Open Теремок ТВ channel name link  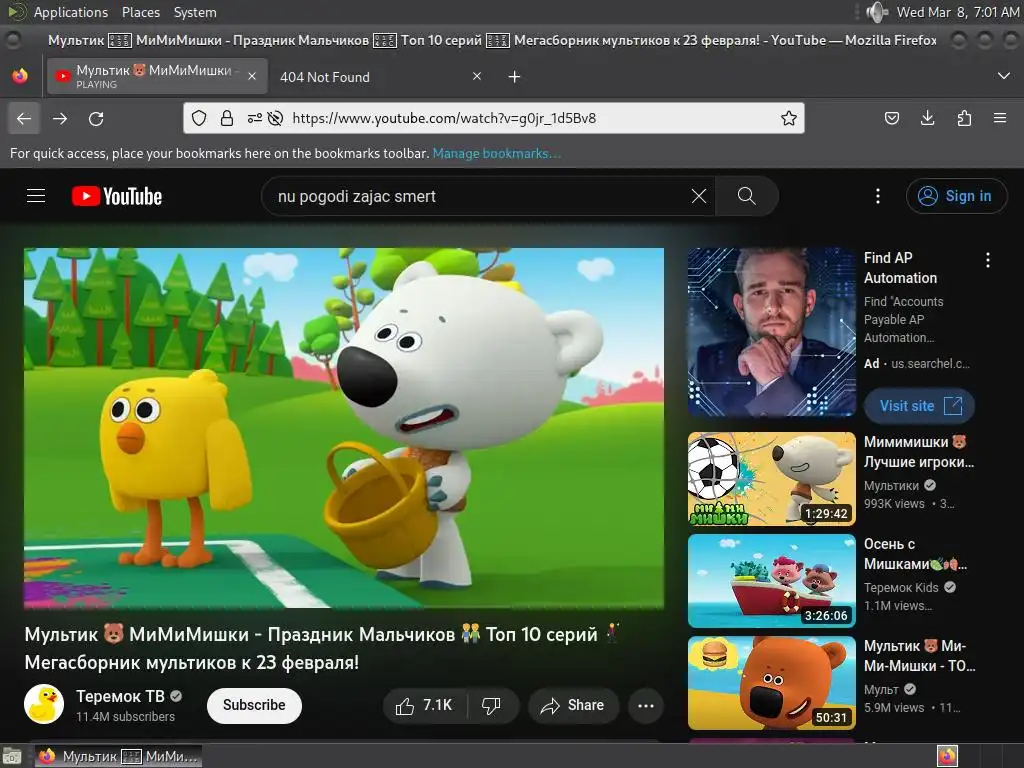click(120, 696)
